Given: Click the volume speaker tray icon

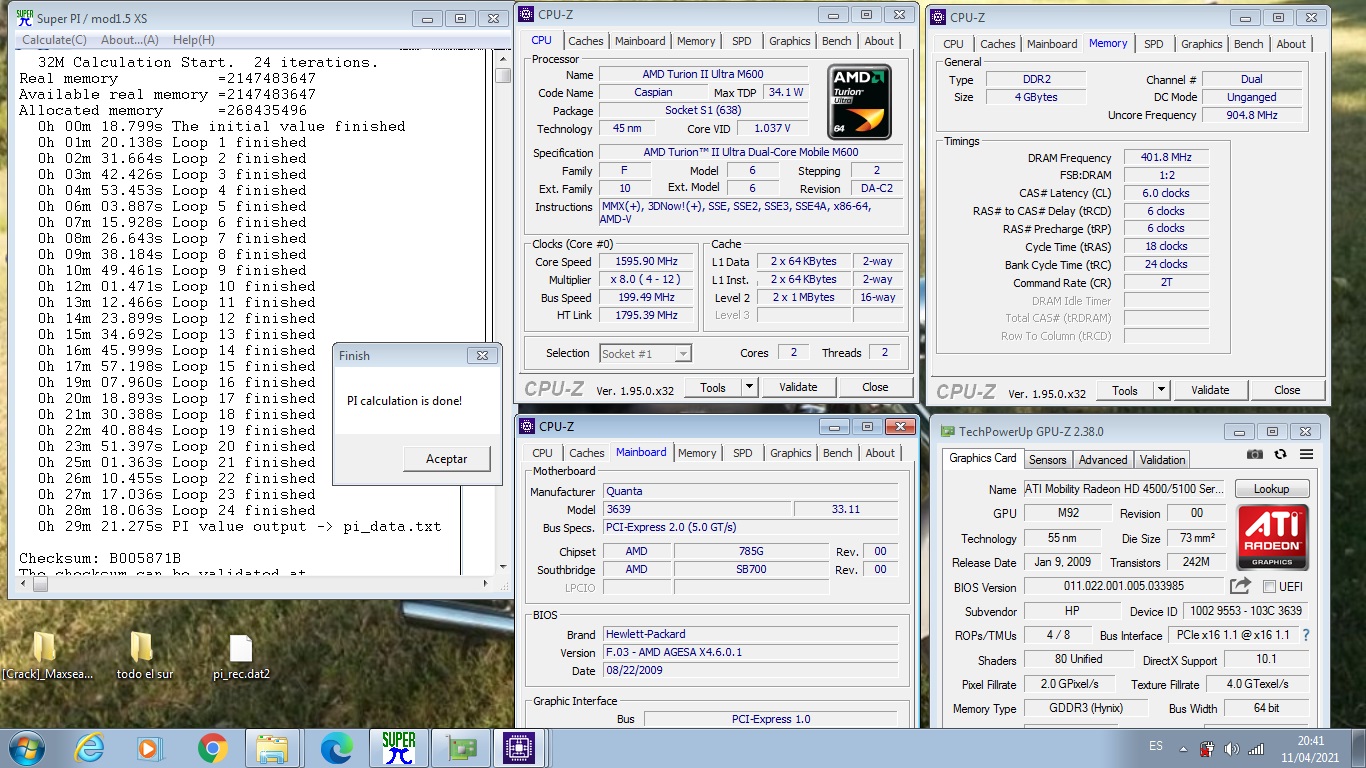Looking at the screenshot, I should click(1231, 748).
